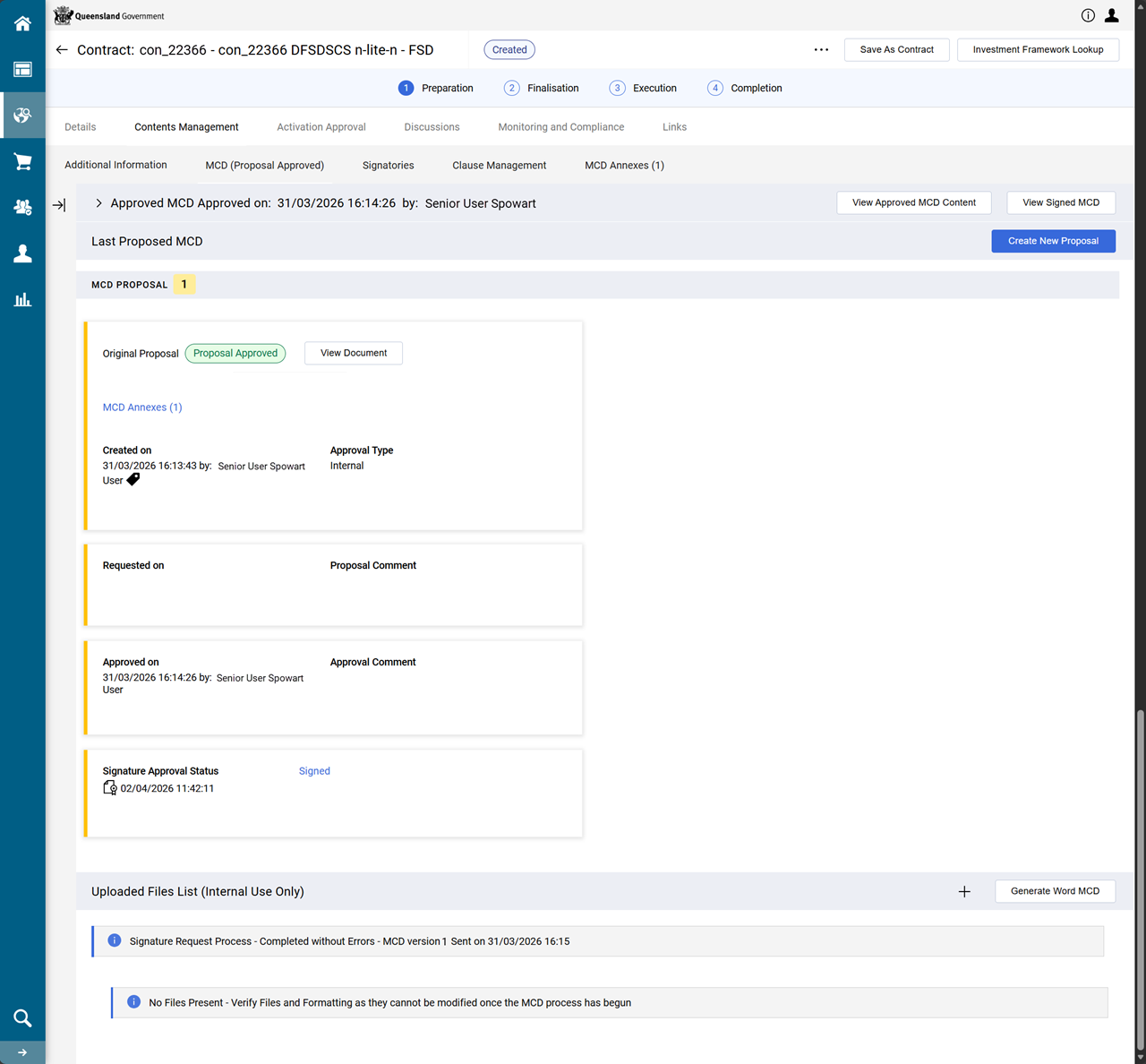Open the three-dots more options menu
1146x1064 pixels.
(x=821, y=50)
